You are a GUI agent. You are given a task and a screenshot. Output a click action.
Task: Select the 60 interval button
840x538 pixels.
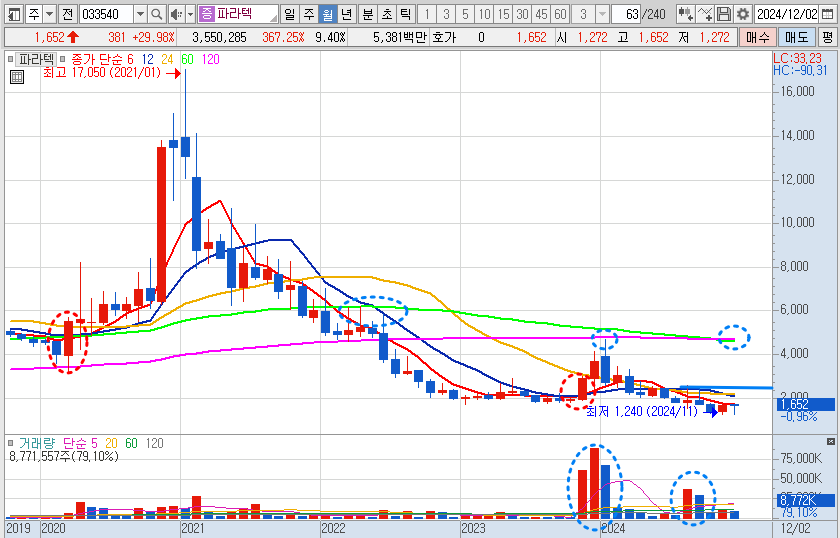[x=560, y=14]
